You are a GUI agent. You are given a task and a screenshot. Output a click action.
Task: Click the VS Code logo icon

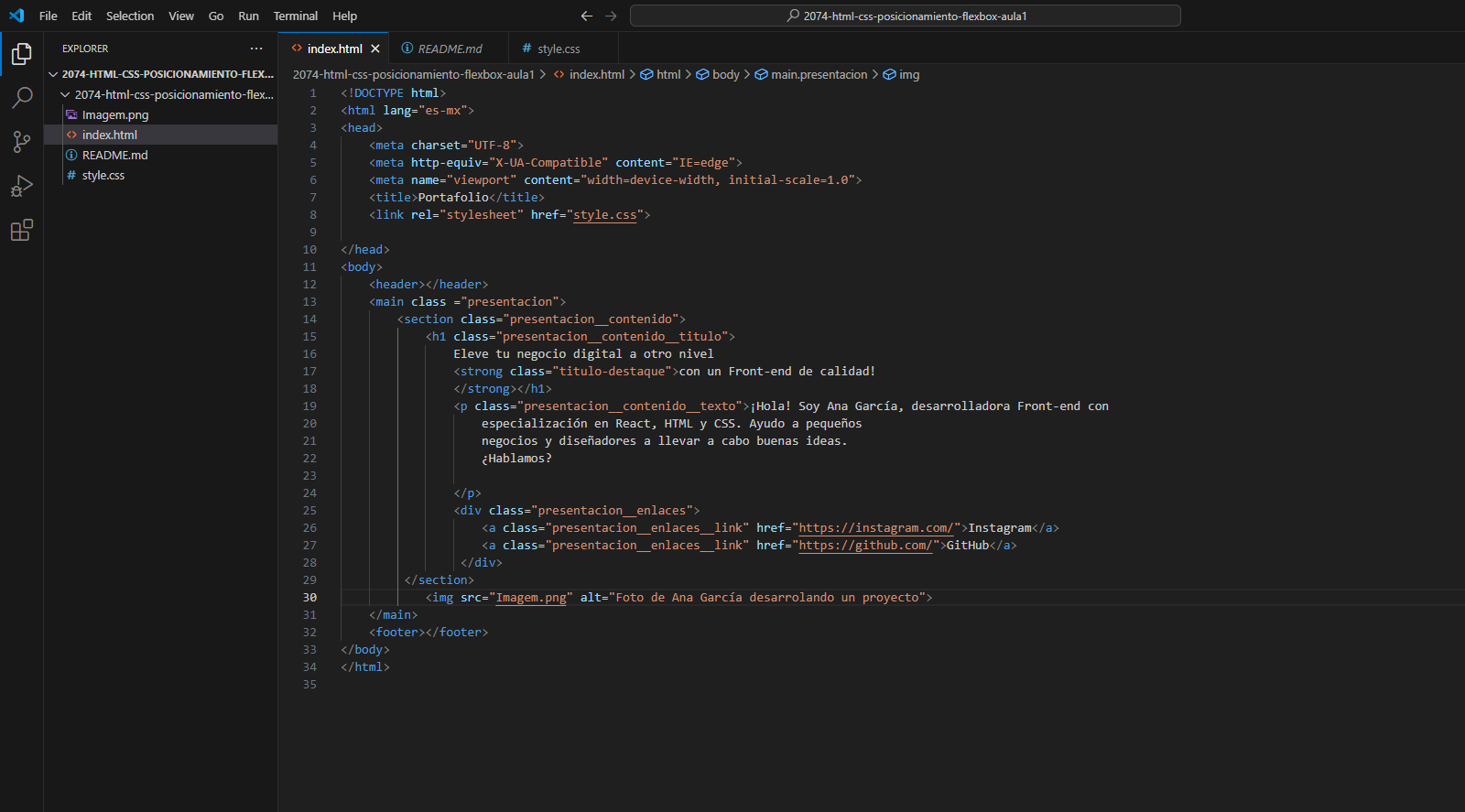[x=16, y=16]
